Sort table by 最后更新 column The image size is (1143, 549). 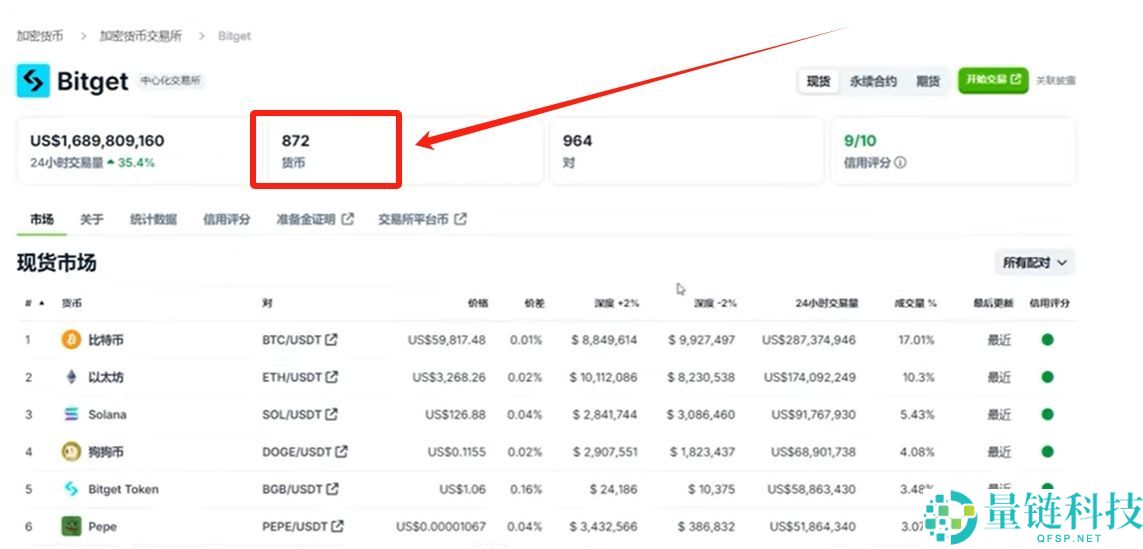(993, 303)
